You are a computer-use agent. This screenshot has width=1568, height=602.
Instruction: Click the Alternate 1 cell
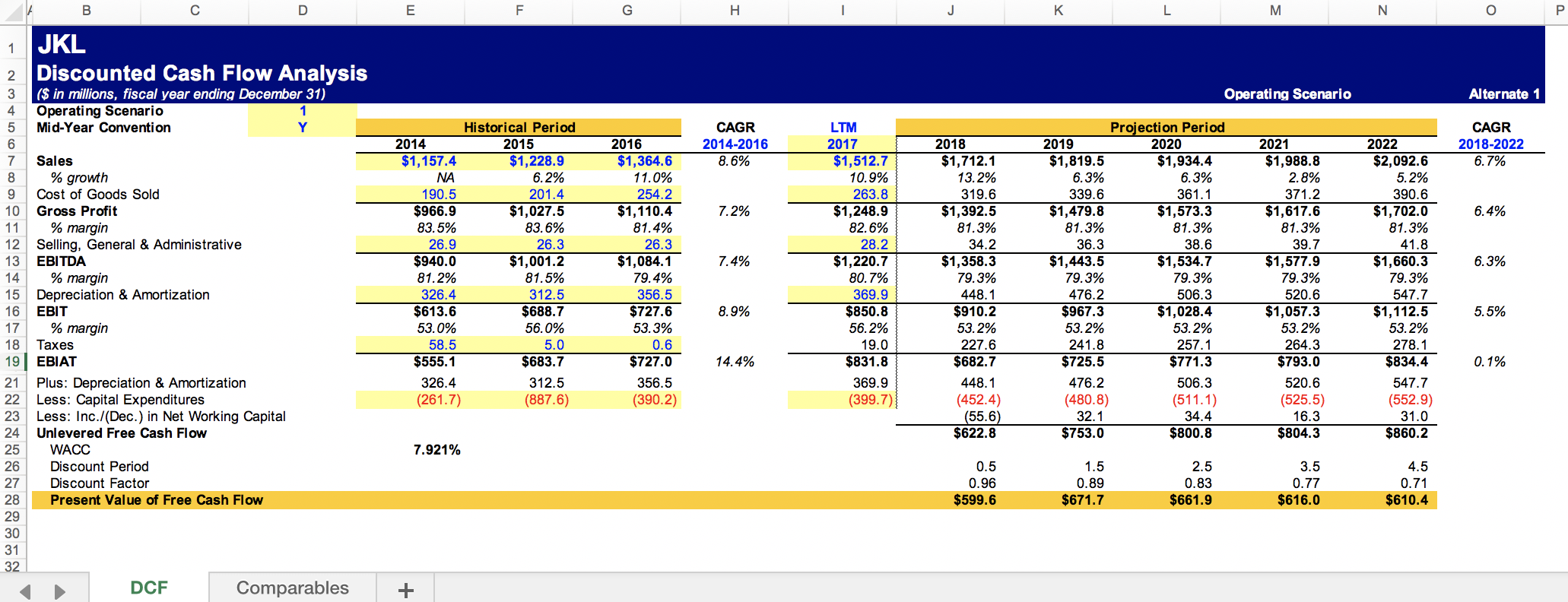[1504, 94]
